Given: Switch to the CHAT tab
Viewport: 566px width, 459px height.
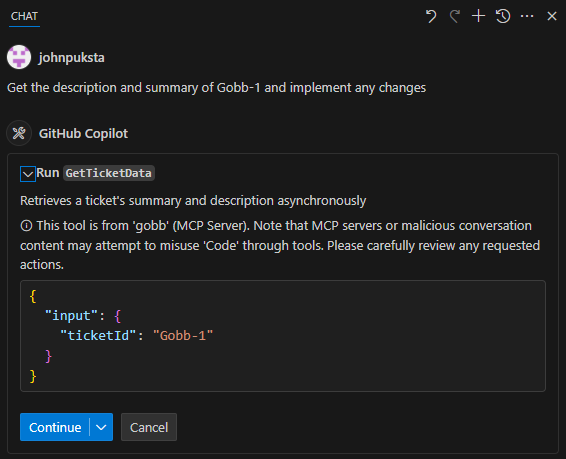Looking at the screenshot, I should coord(24,16).
